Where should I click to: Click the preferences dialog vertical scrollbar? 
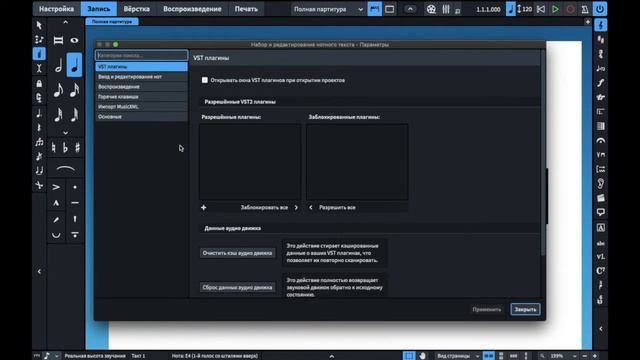click(x=542, y=153)
